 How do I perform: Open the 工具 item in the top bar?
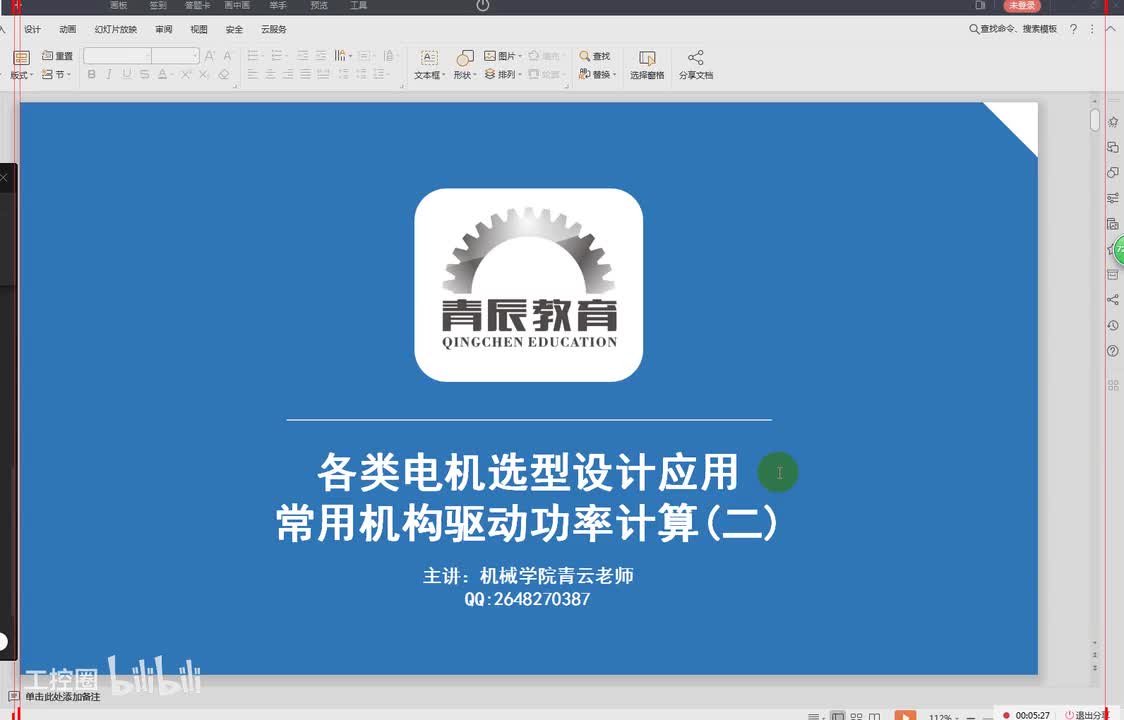click(x=358, y=5)
